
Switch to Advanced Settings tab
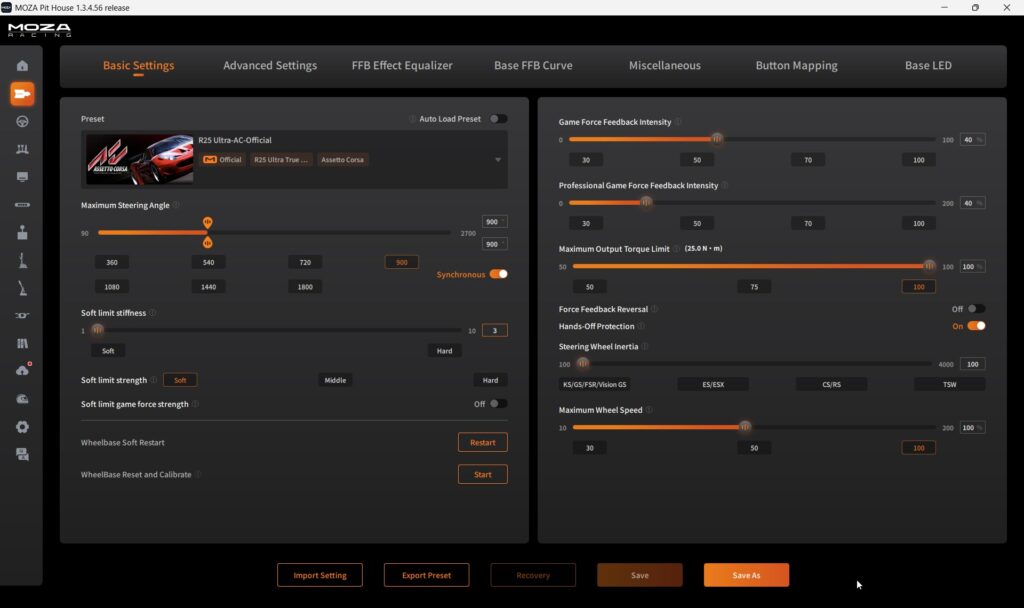click(x=270, y=66)
